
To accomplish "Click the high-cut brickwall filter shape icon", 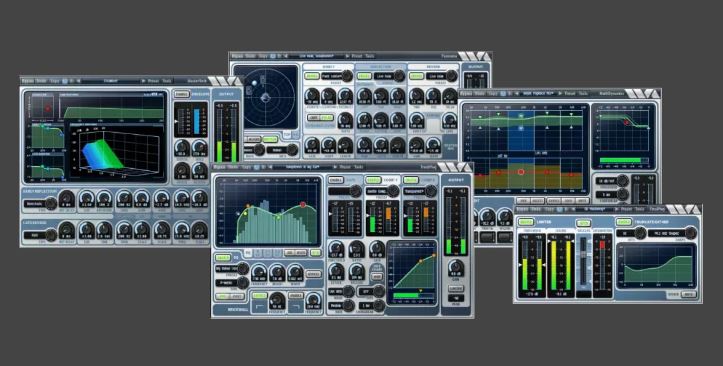I will tap(295, 307).
